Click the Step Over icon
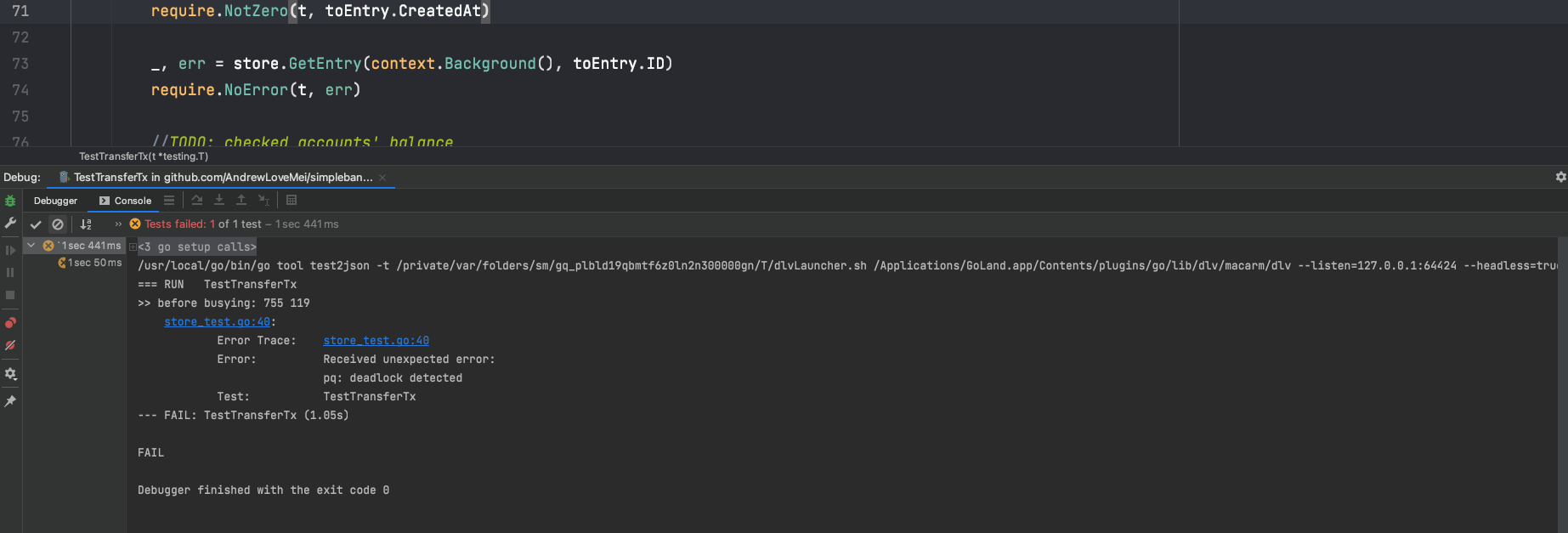1568x533 pixels. tap(197, 201)
